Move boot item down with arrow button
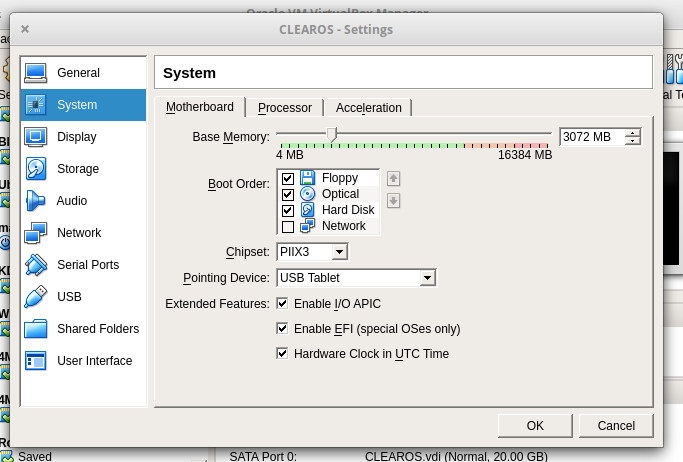683x462 pixels. click(x=393, y=201)
